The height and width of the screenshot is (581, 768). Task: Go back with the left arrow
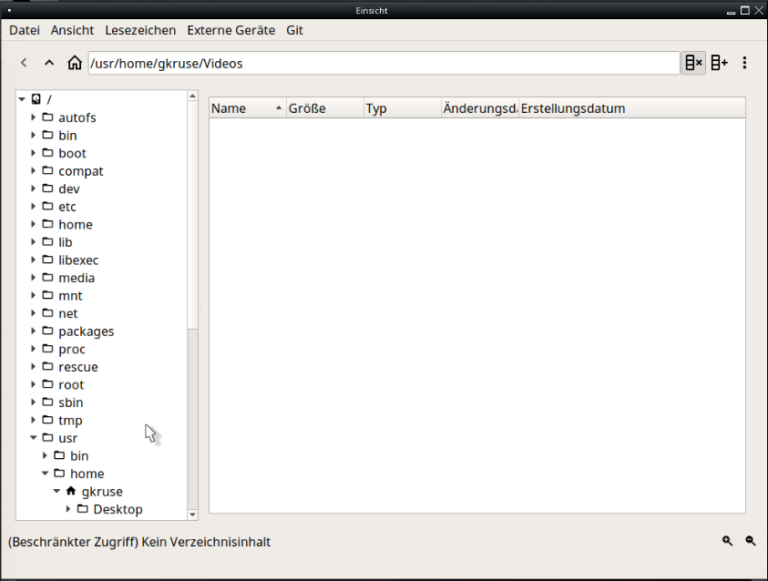click(x=24, y=63)
